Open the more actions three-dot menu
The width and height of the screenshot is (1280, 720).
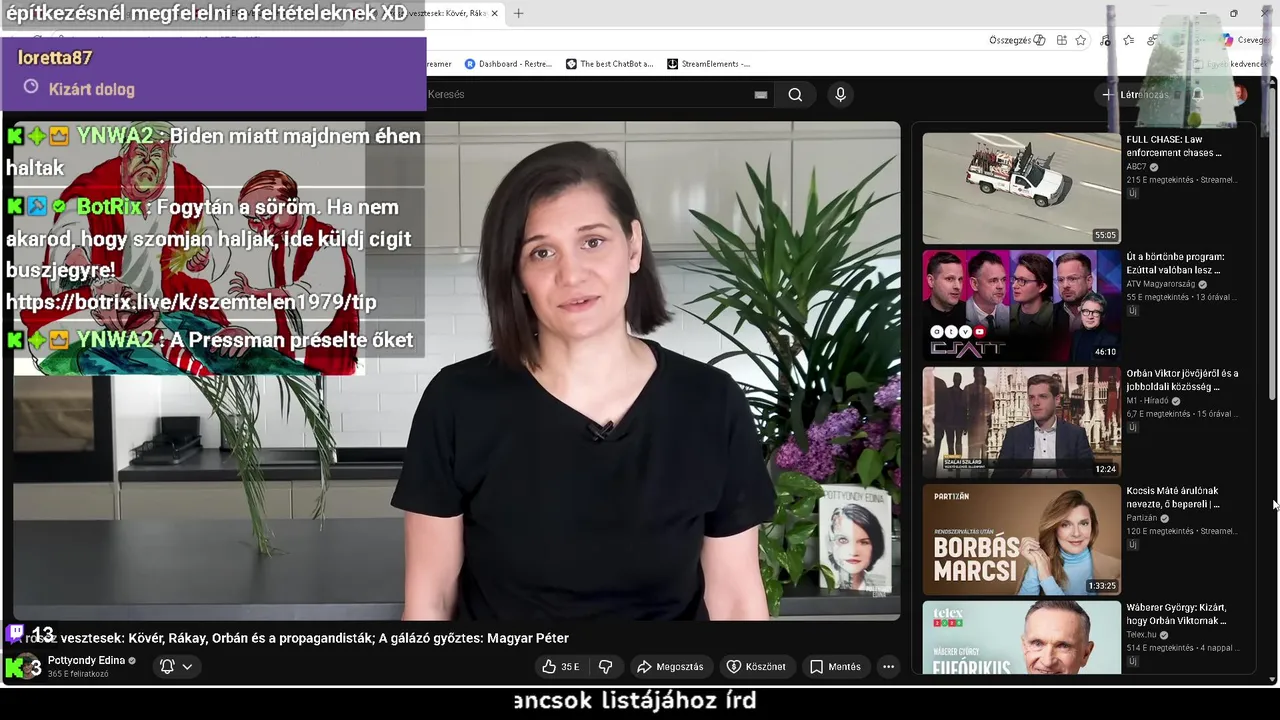point(888,666)
